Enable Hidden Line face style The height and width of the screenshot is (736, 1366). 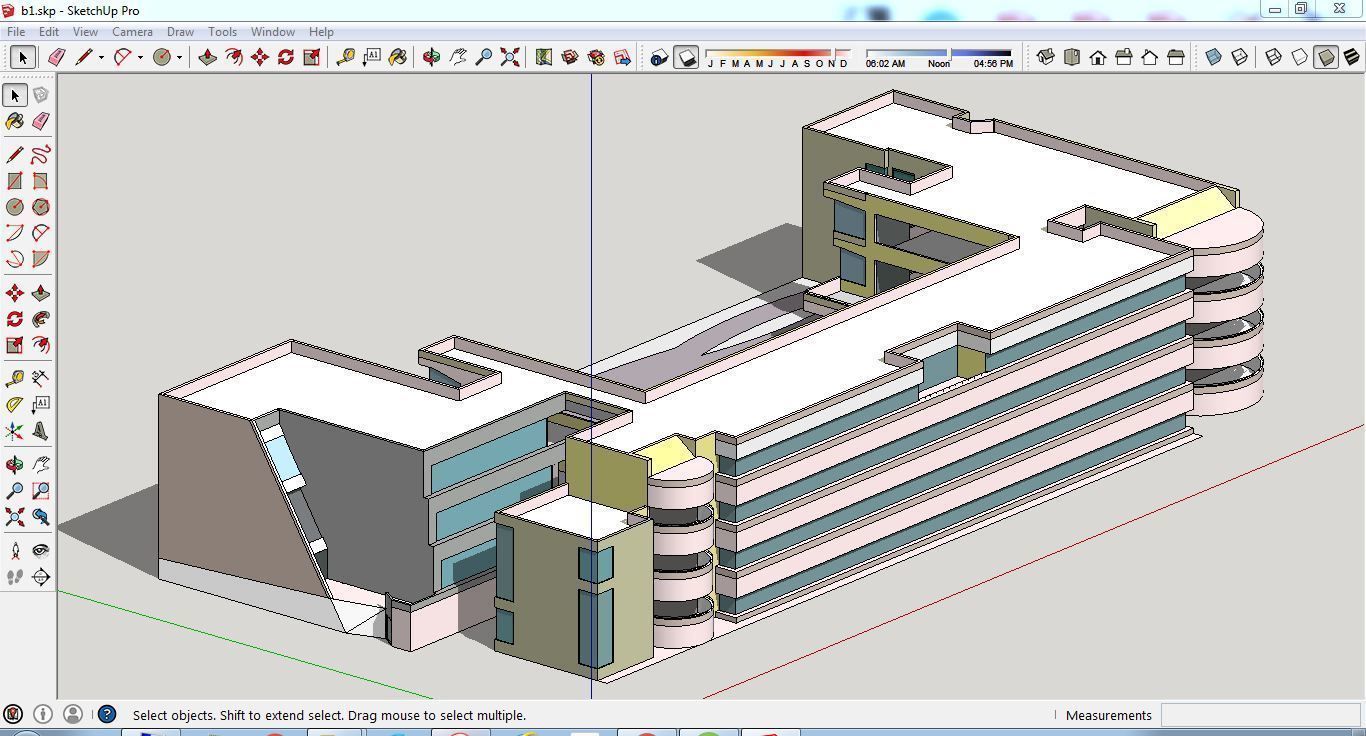(x=1300, y=57)
